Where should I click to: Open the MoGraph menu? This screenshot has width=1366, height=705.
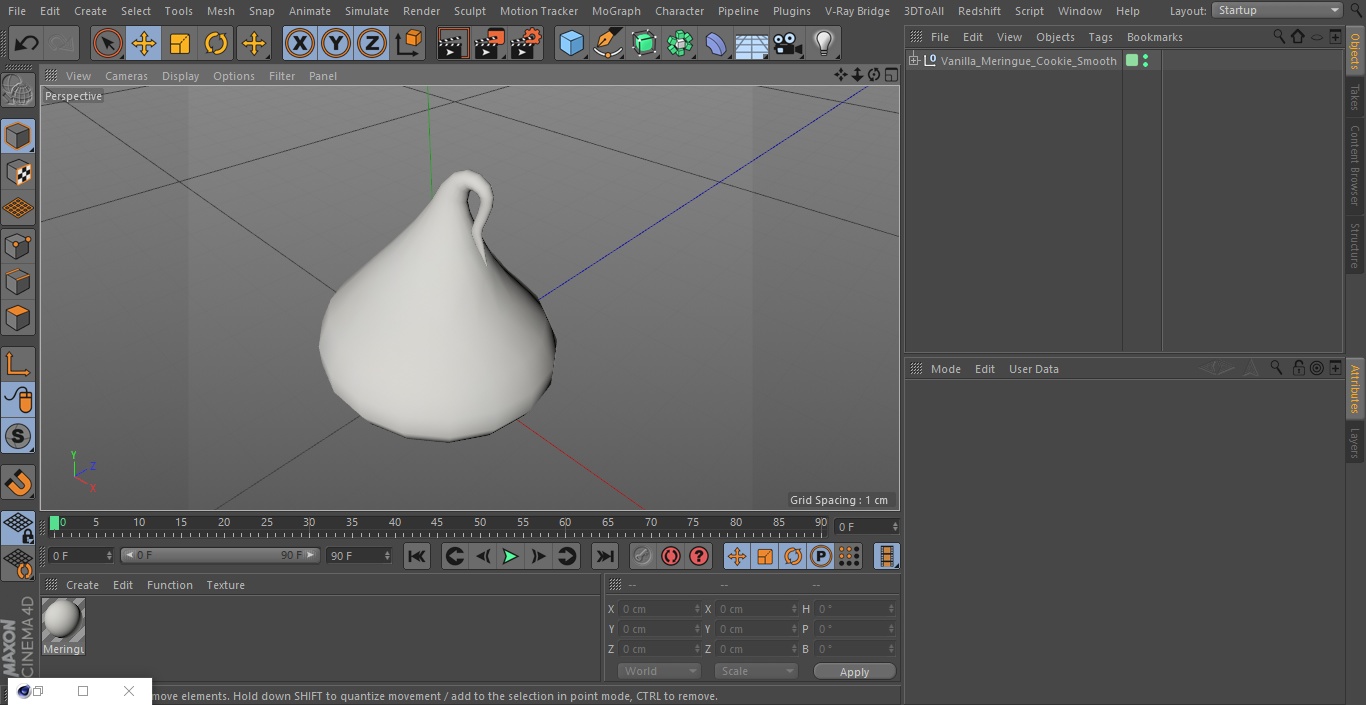(x=616, y=11)
